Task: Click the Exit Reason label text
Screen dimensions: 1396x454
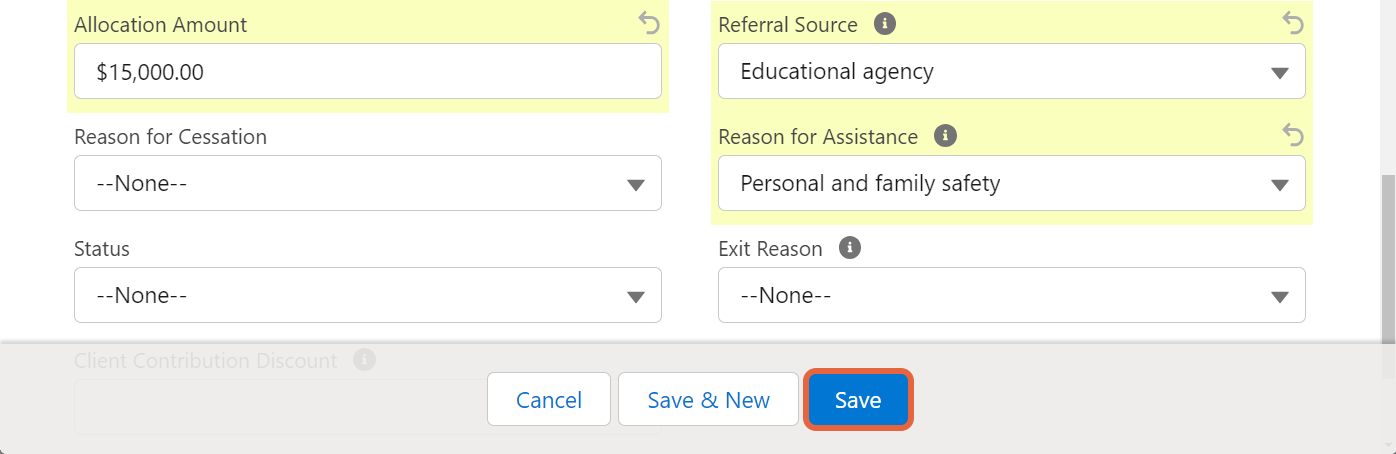Action: point(770,249)
